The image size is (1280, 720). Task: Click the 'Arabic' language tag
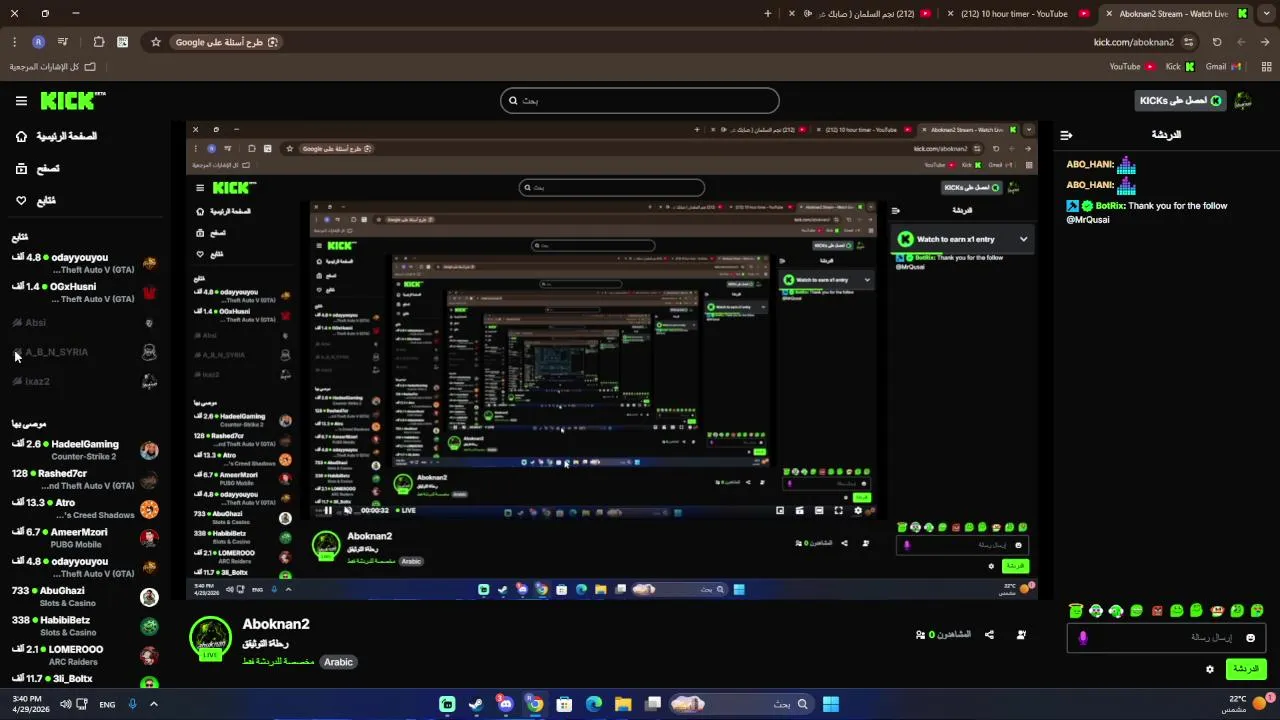[x=338, y=662]
